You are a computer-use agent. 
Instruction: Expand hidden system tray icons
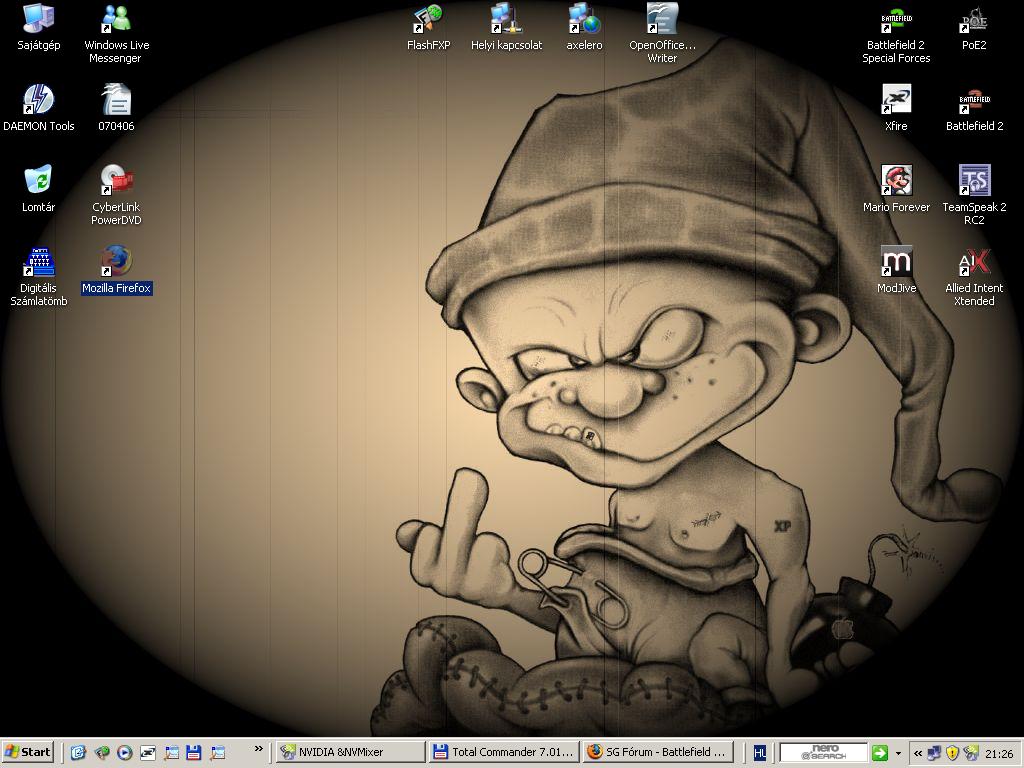click(x=918, y=753)
